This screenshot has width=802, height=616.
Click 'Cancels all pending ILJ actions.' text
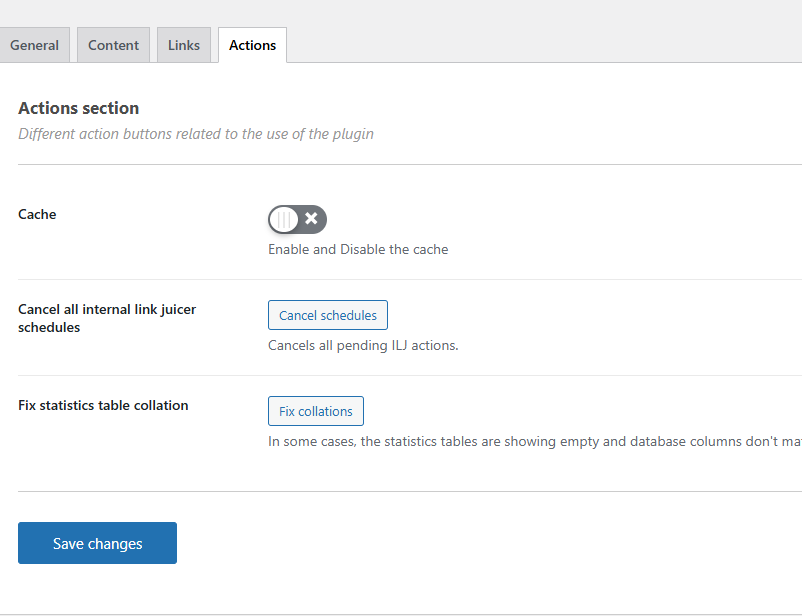(x=363, y=345)
